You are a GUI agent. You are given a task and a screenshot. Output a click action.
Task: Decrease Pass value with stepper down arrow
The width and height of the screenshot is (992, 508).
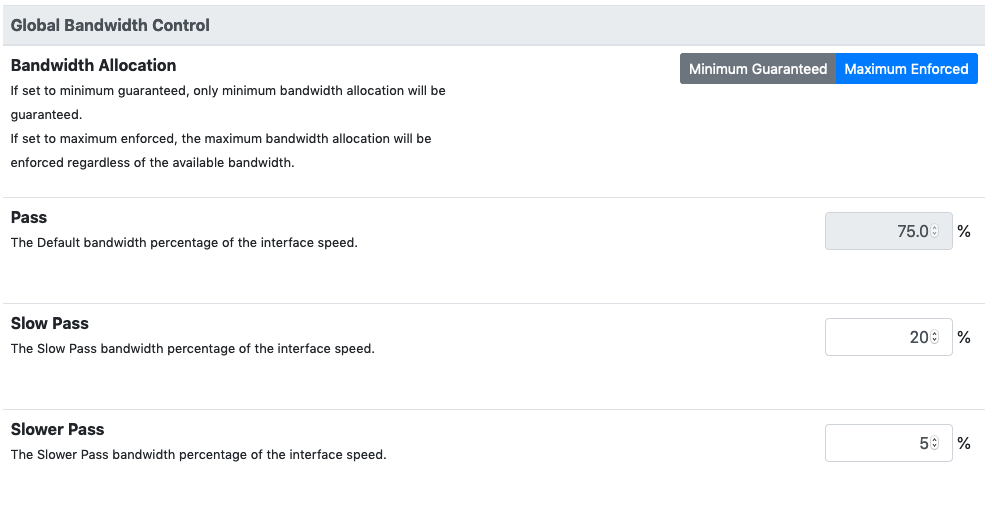tap(935, 235)
